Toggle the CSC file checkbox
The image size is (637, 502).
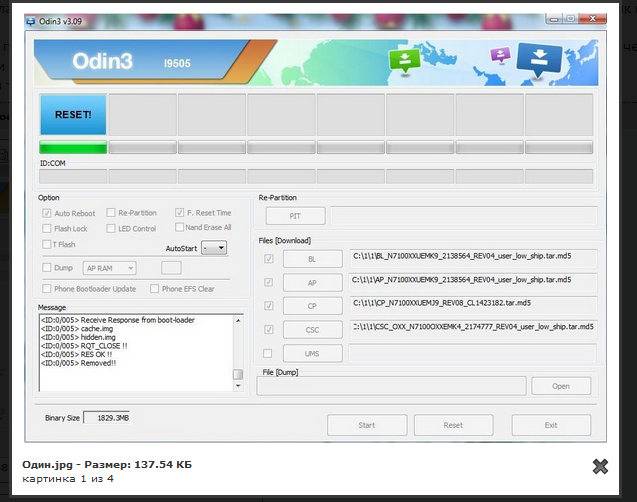(x=269, y=329)
